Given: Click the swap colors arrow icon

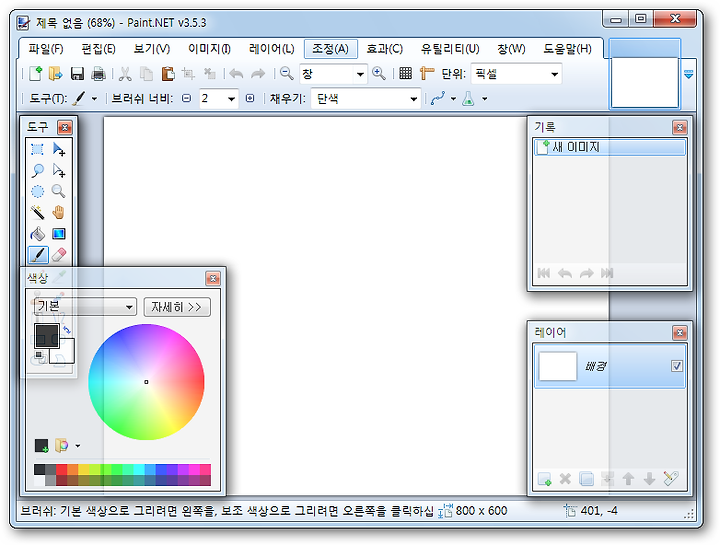Looking at the screenshot, I should coord(67,330).
